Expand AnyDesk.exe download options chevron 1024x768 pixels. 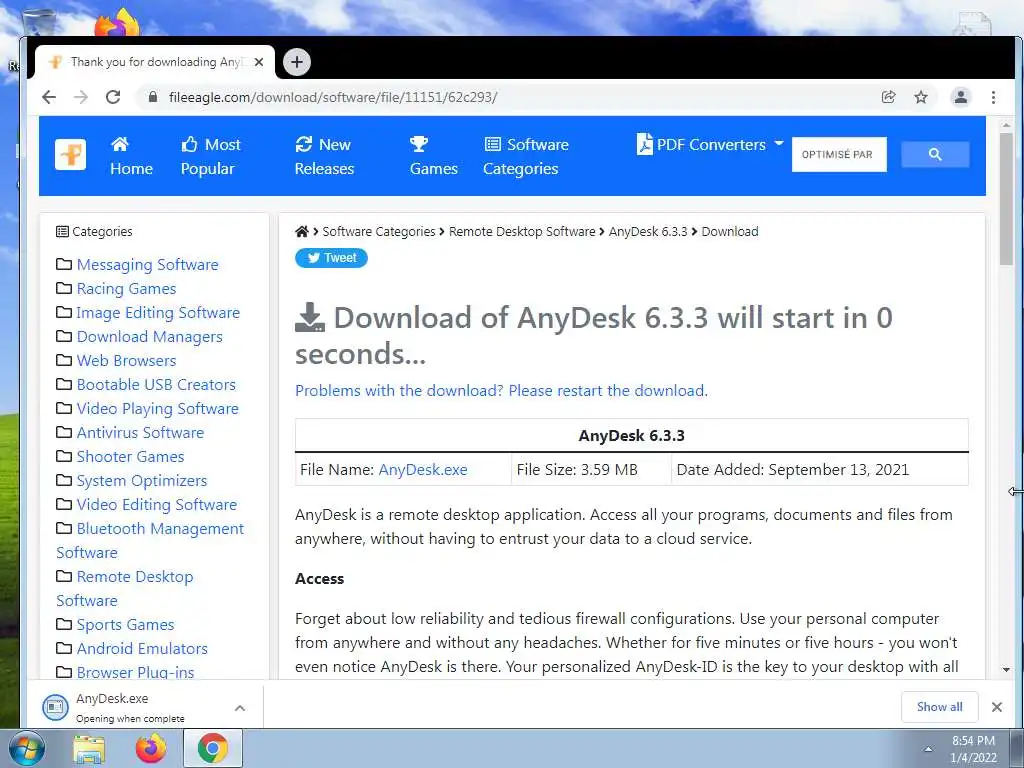coord(240,708)
